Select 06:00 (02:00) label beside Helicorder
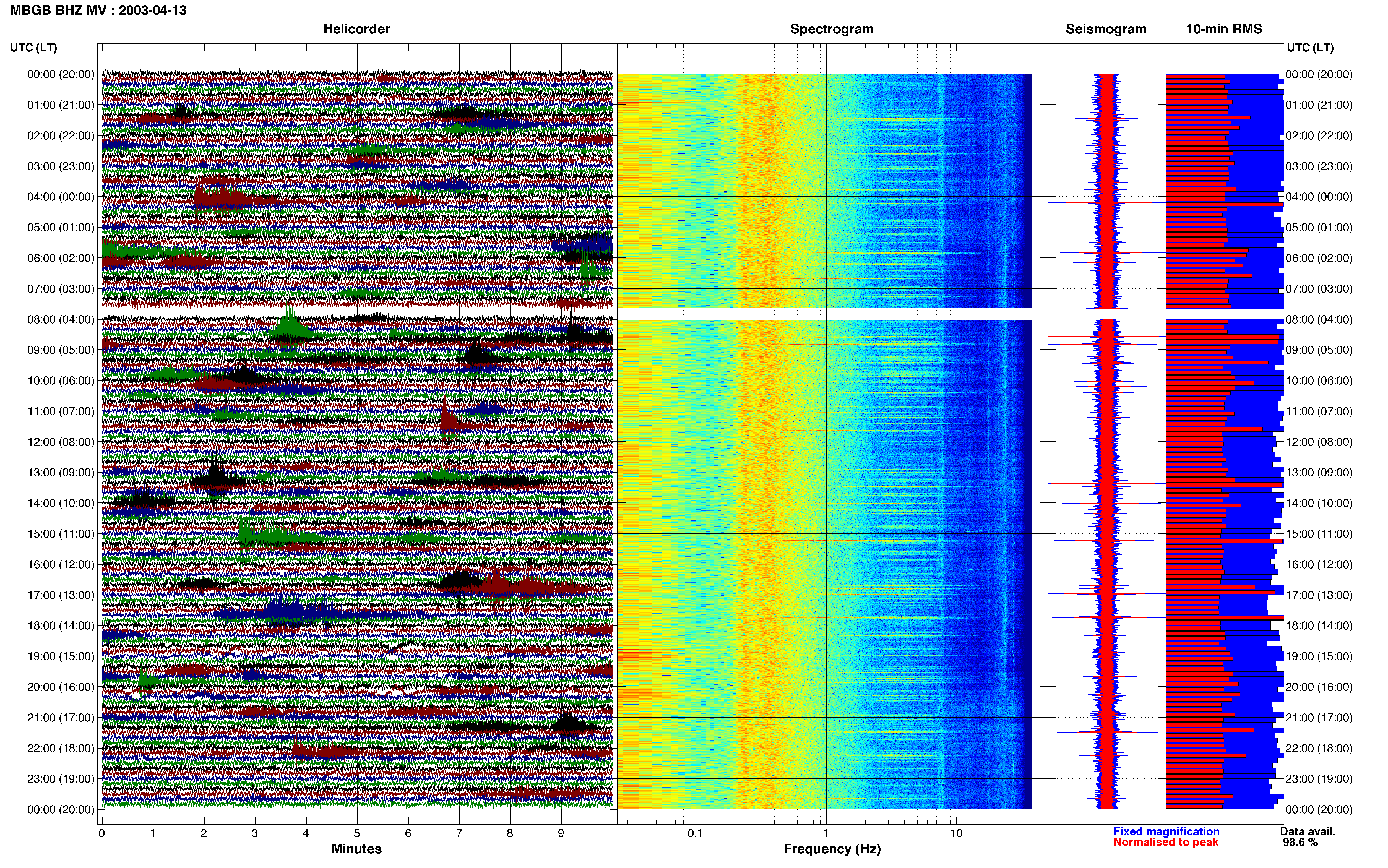 click(61, 258)
